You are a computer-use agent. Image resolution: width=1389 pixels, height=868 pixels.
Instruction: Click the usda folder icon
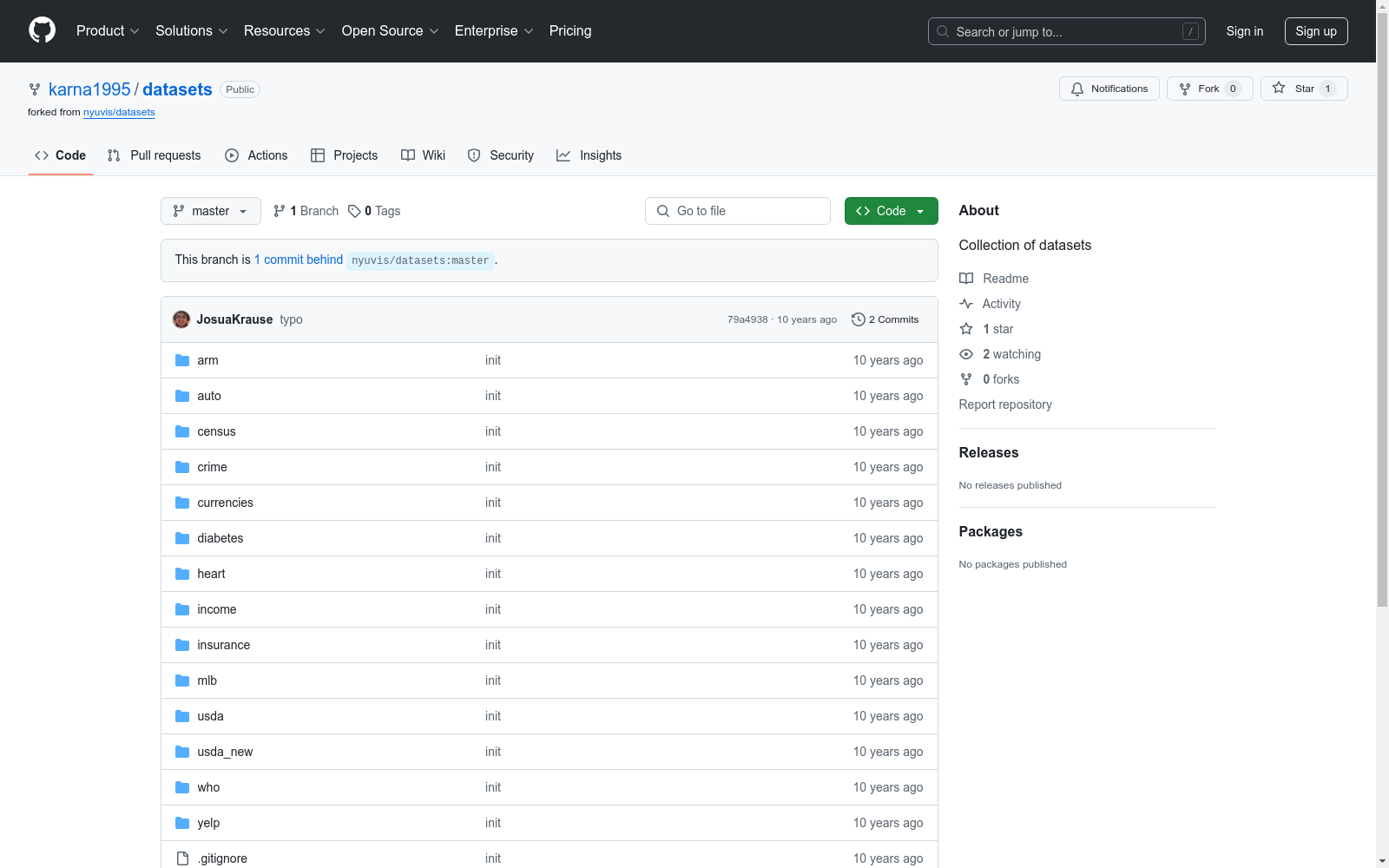click(x=182, y=716)
